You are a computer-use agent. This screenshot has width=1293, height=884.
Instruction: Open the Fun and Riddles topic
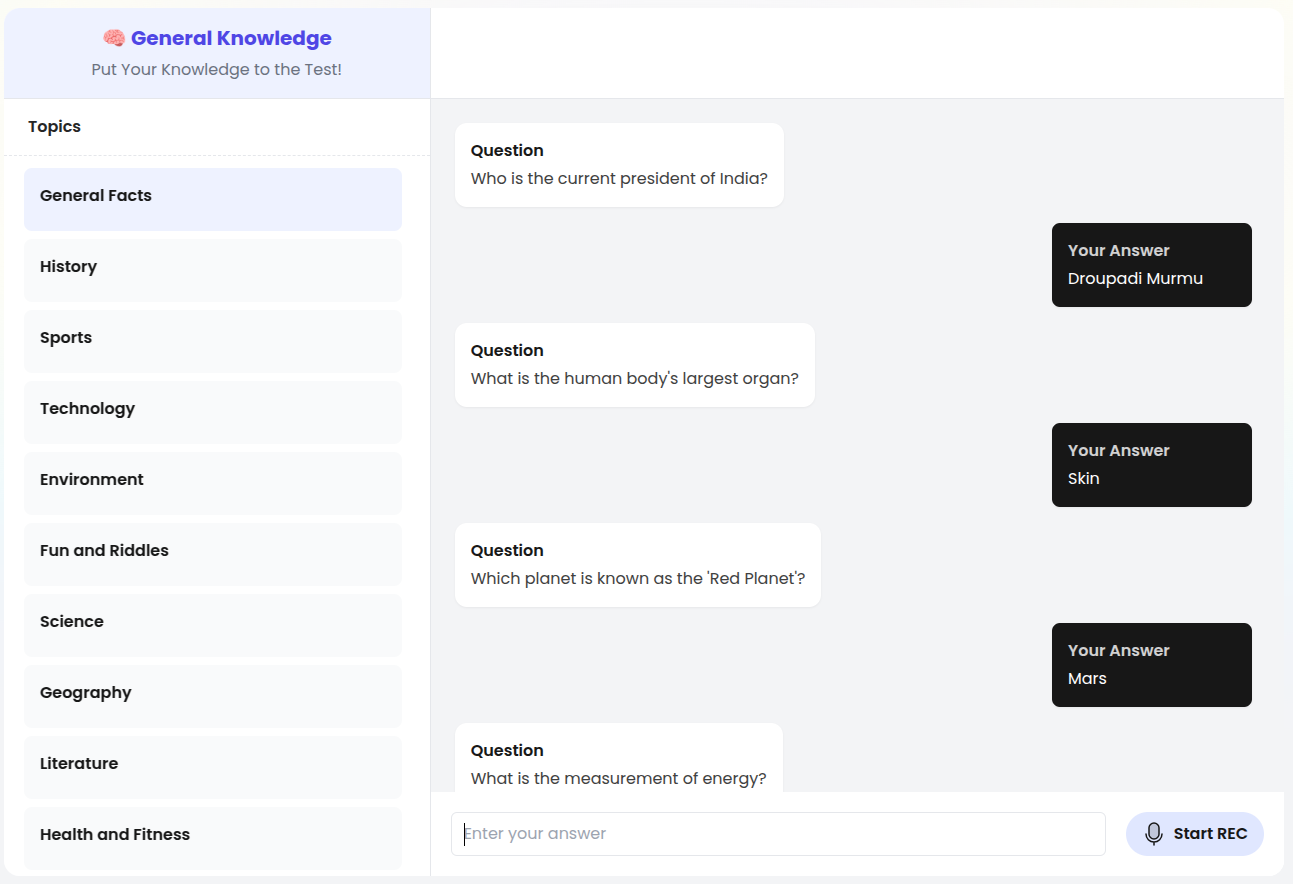tap(213, 554)
